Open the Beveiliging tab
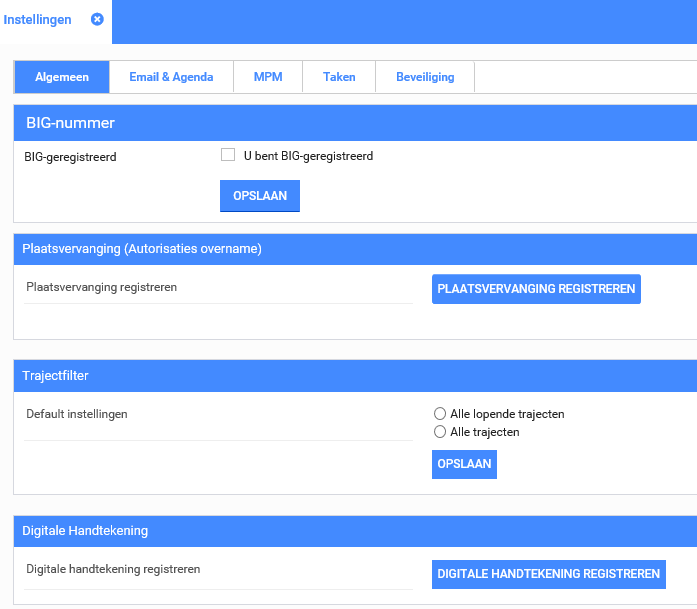The width and height of the screenshot is (697, 609). coord(425,77)
